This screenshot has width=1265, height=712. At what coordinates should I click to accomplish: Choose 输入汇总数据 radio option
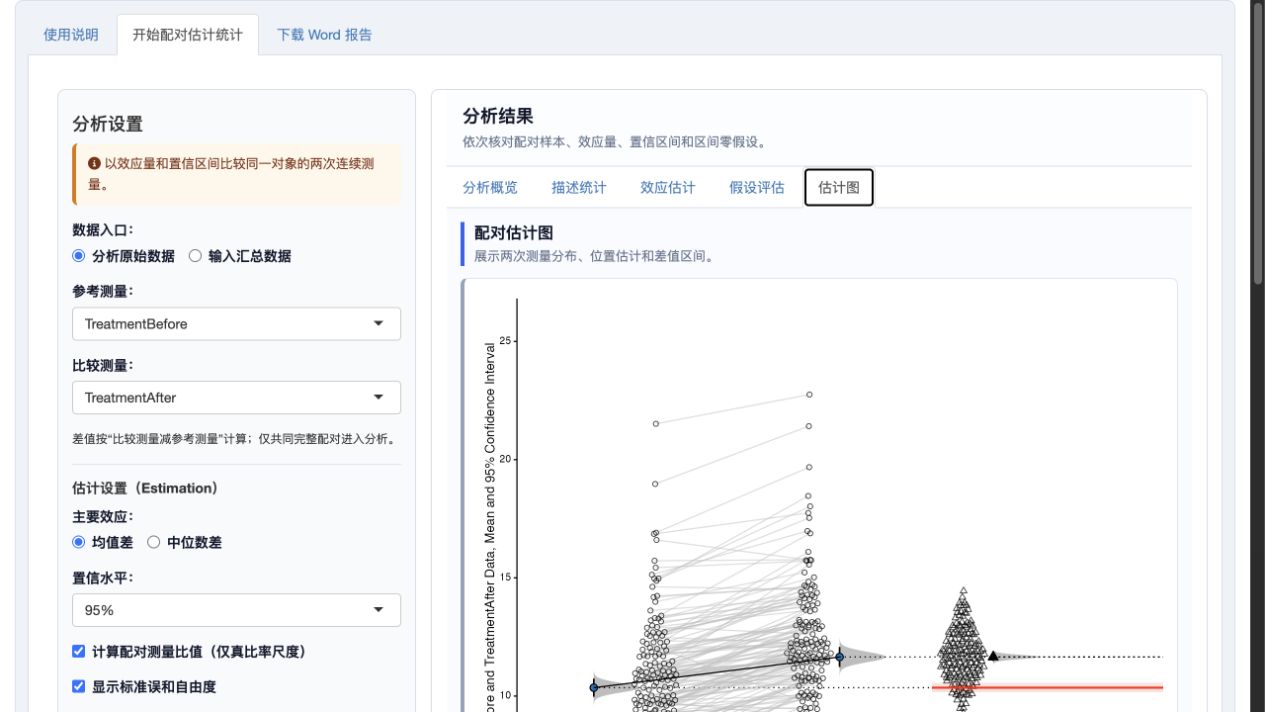[x=195, y=256]
